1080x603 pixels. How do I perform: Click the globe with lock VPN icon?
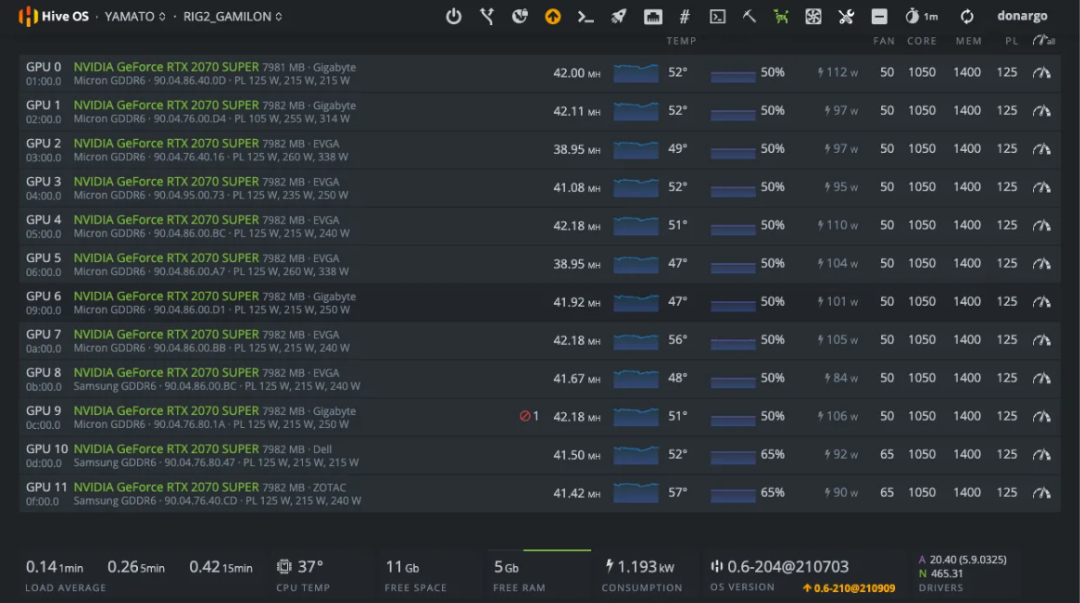tap(520, 16)
